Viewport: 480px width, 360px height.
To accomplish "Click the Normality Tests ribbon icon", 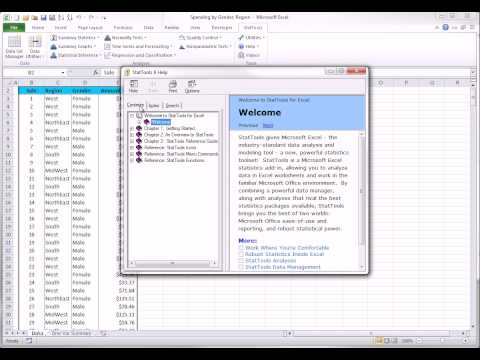I will [107, 38].
